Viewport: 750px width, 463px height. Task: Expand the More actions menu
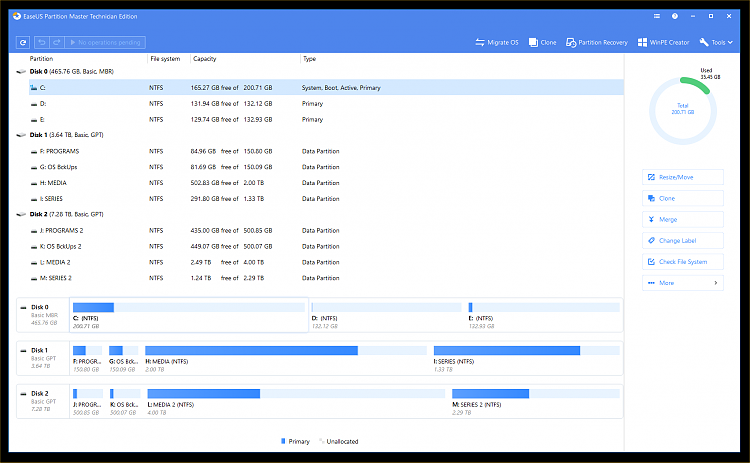(x=683, y=283)
